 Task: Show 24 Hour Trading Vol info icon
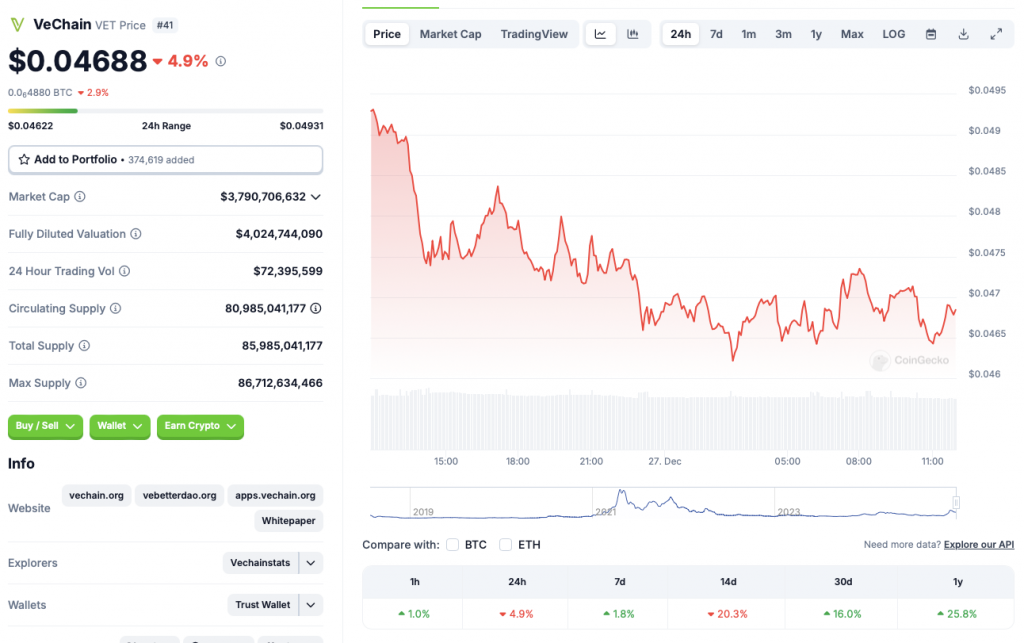124,271
